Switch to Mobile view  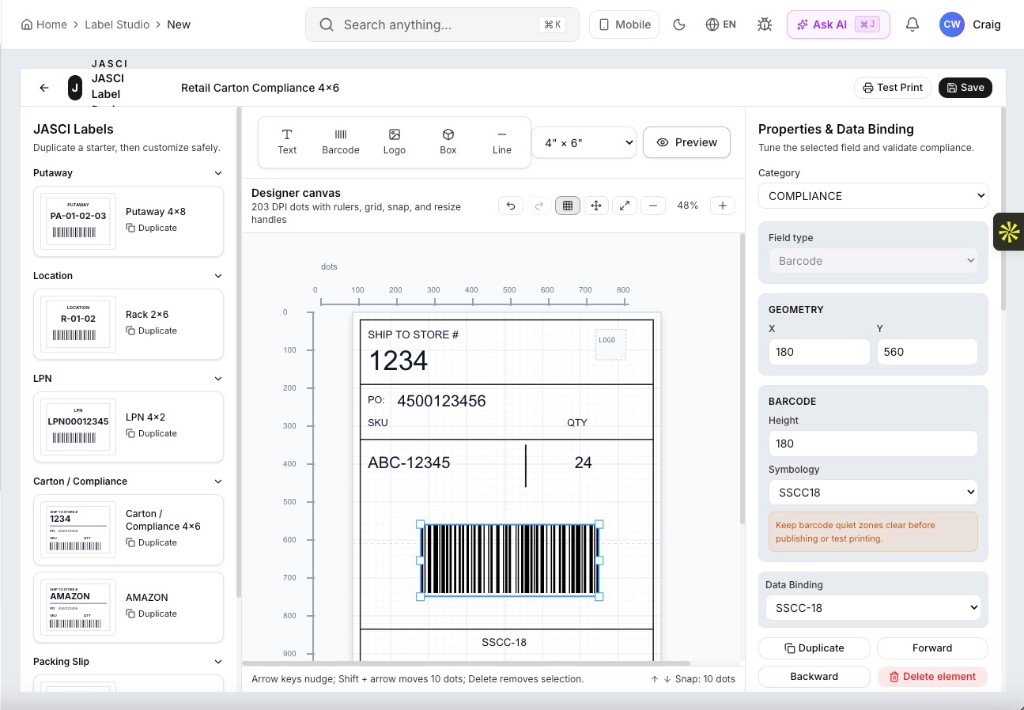click(x=624, y=25)
